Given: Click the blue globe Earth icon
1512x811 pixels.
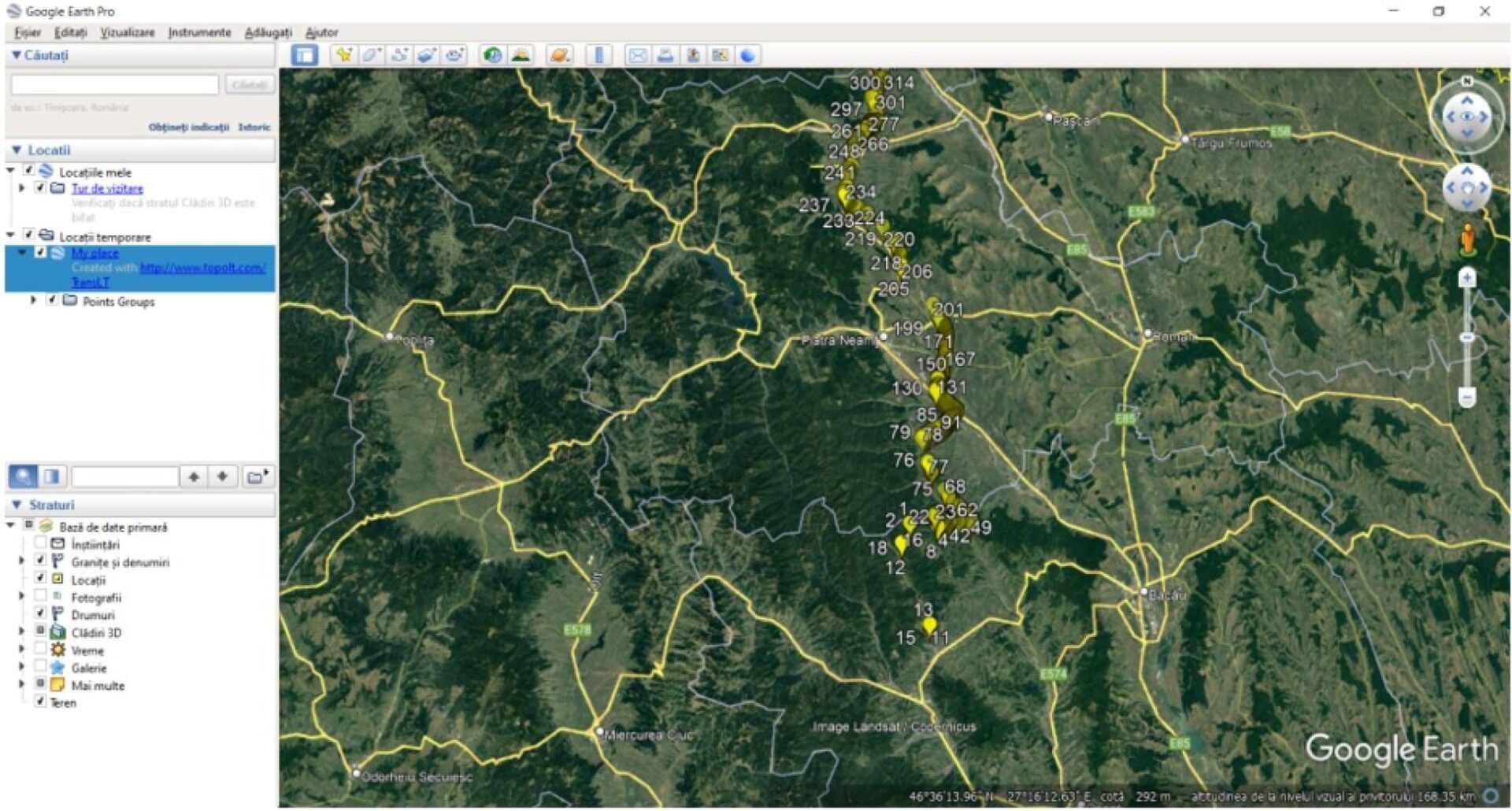Looking at the screenshot, I should [747, 55].
